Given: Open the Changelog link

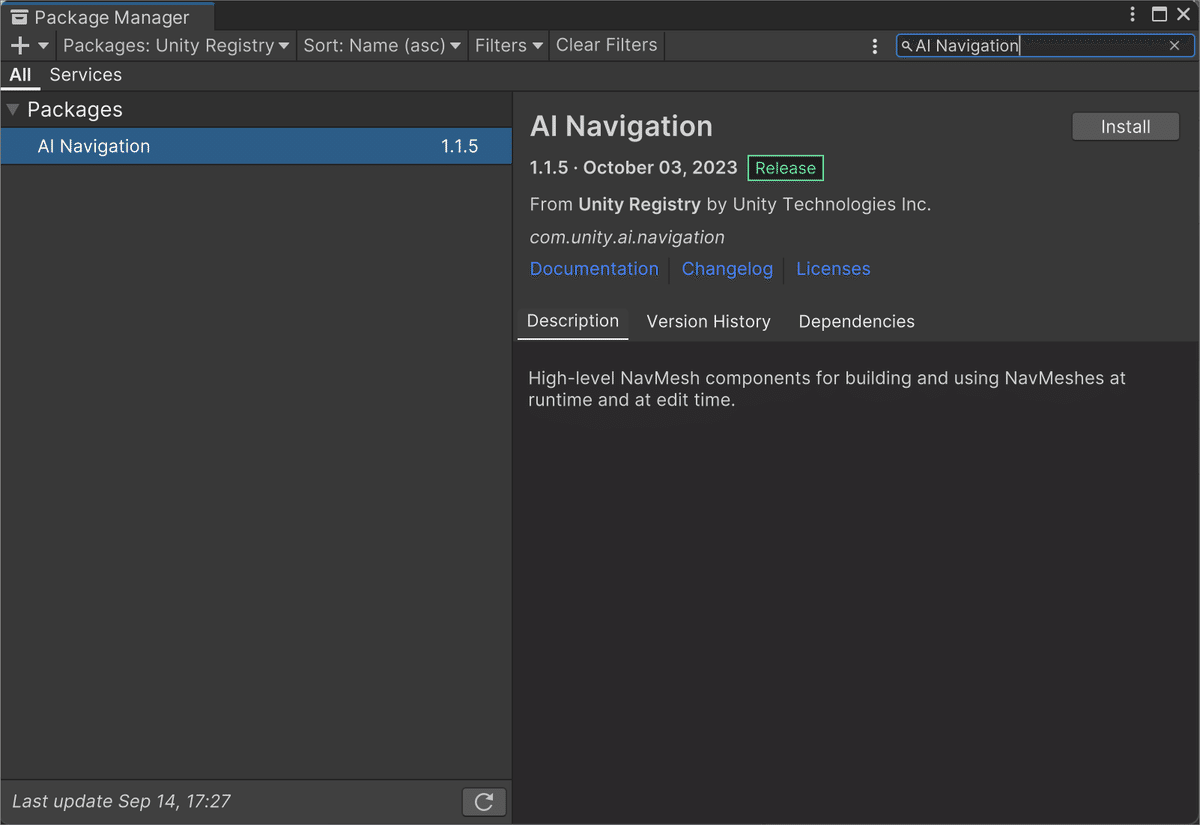Looking at the screenshot, I should pyautogui.click(x=727, y=269).
